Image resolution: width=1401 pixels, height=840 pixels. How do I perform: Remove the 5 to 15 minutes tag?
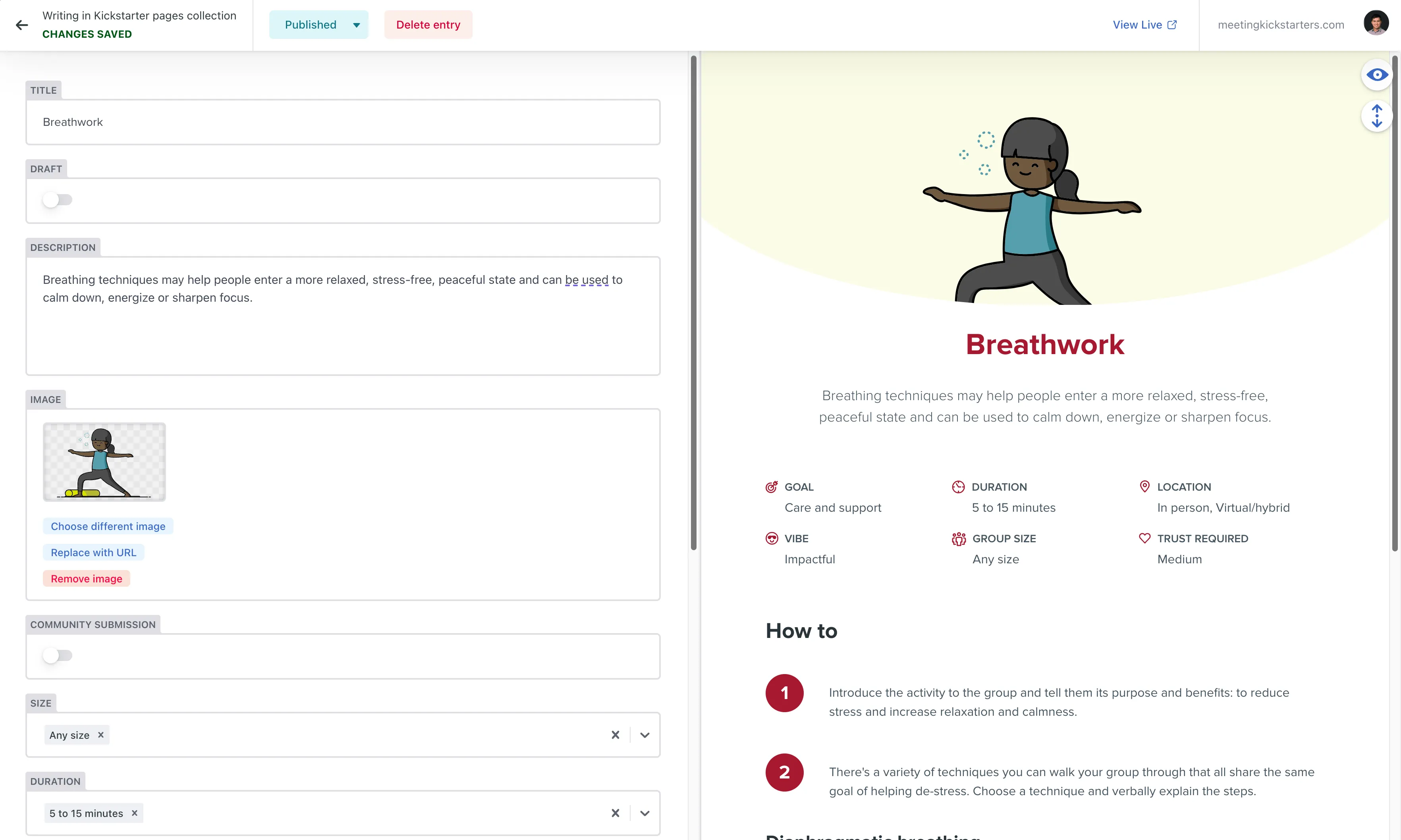(x=135, y=813)
